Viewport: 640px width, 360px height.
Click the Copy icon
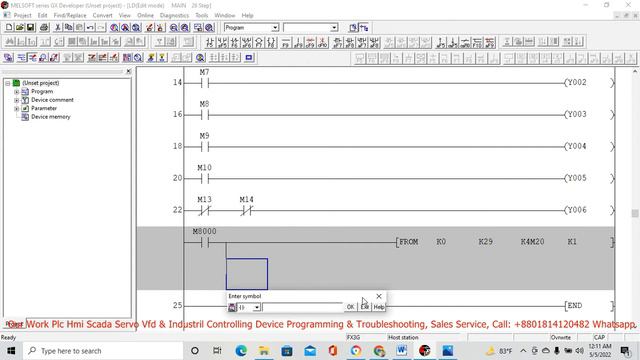(69, 27)
